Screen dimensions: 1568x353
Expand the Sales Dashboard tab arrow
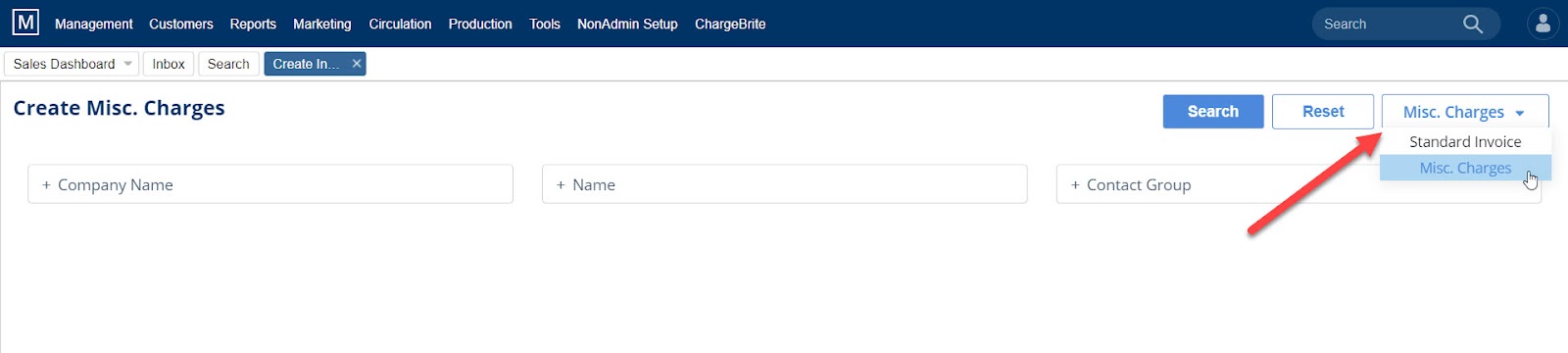(127, 64)
